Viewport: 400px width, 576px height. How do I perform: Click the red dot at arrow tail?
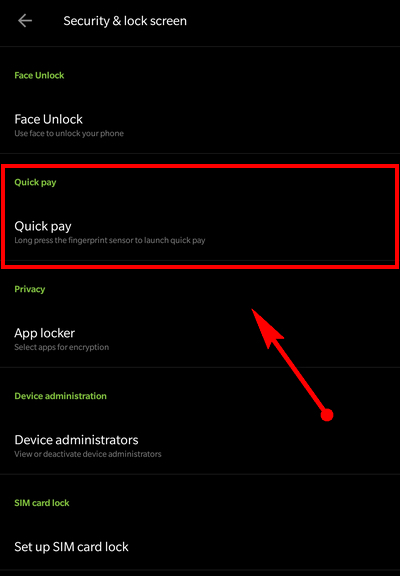(327, 415)
